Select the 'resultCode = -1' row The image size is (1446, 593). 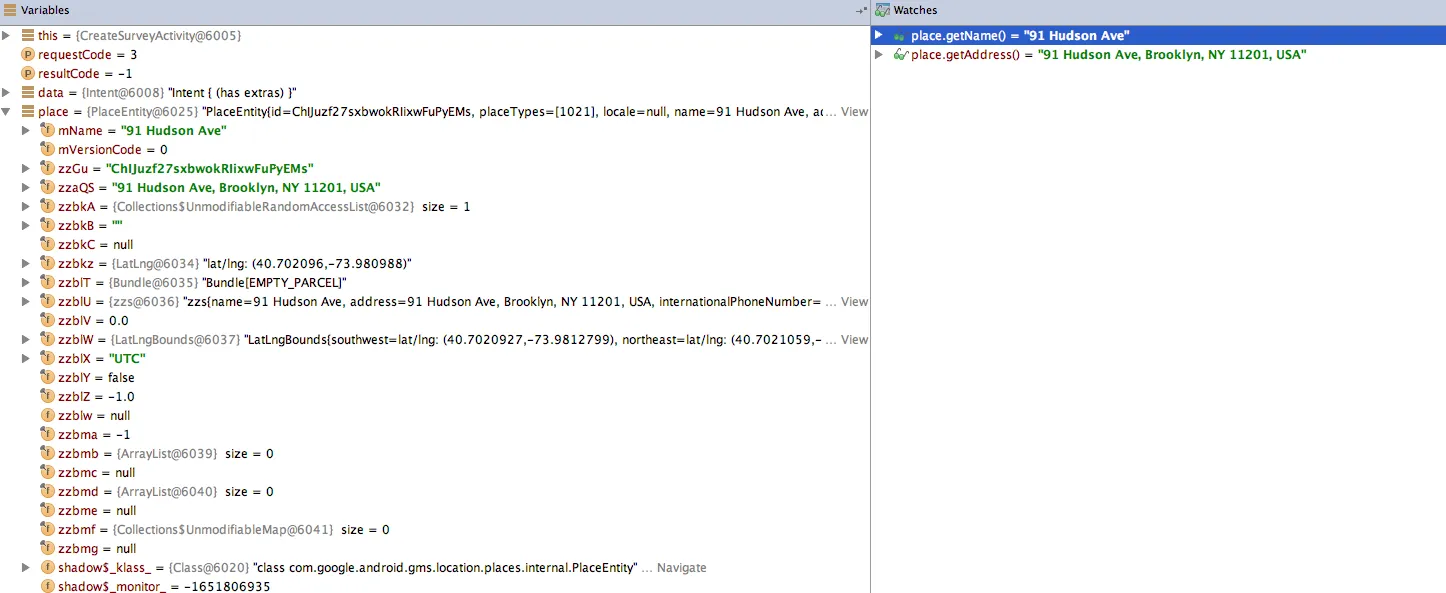click(435, 73)
